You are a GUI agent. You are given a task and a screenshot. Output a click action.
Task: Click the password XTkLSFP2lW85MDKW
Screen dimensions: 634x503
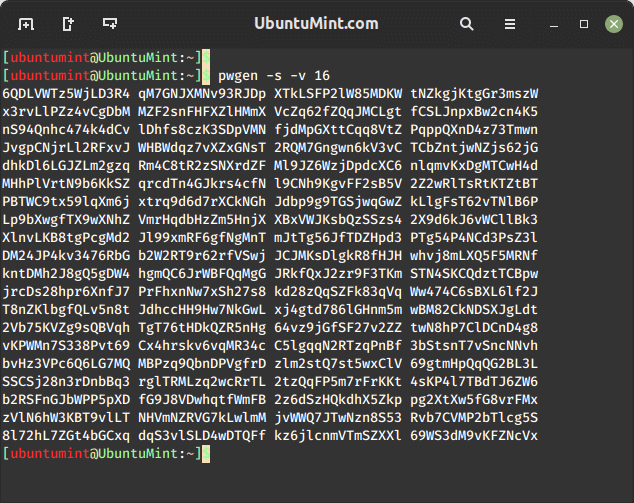338,94
